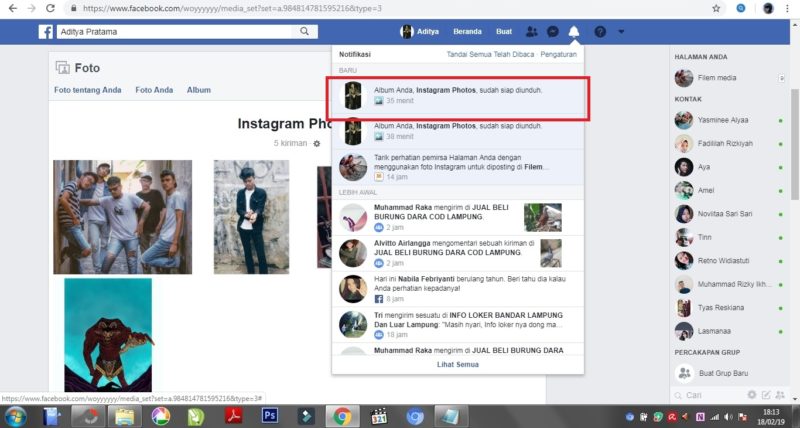This screenshot has width=800, height=428.
Task: Open Friend Requests icon in top bar
Action: (532, 32)
